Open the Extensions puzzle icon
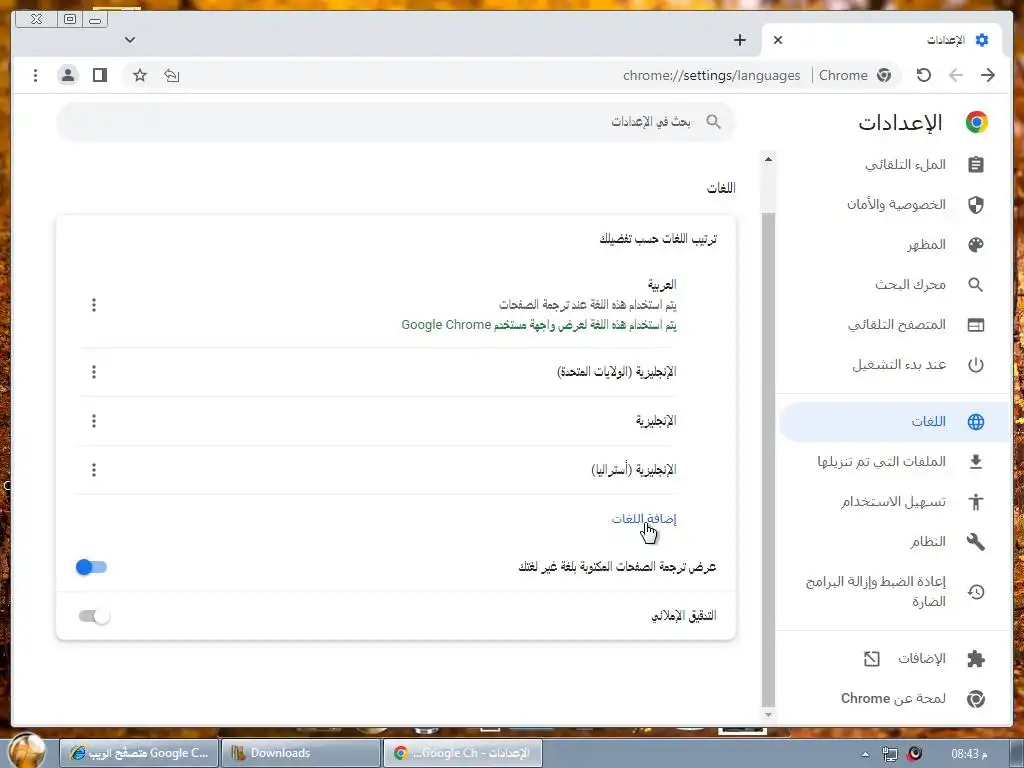 point(976,658)
